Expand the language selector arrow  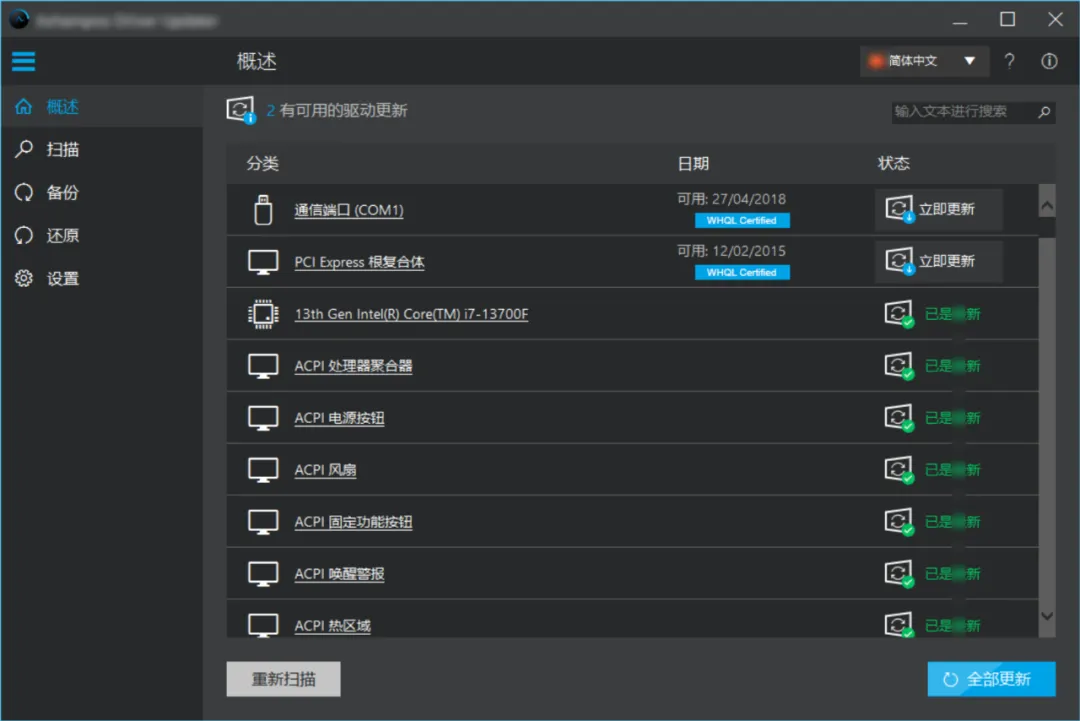point(969,61)
